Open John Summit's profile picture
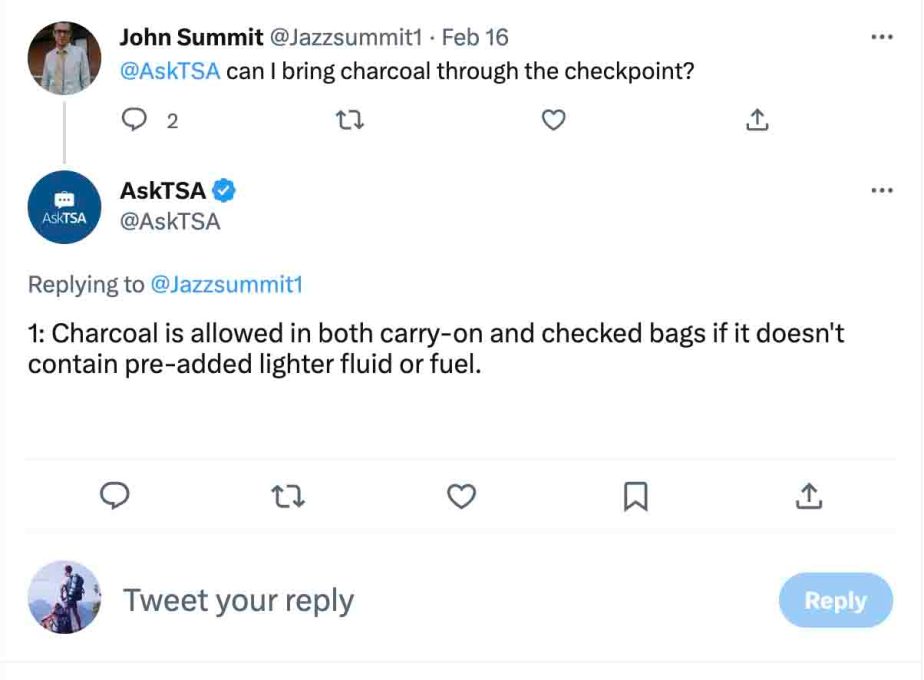Image resolution: width=924 pixels, height=680 pixels. pos(64,58)
